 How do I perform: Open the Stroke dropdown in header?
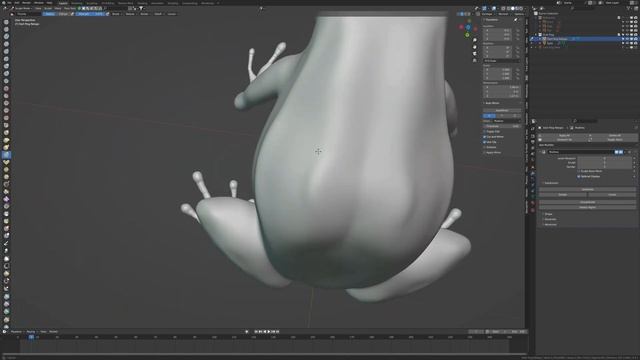click(x=144, y=14)
